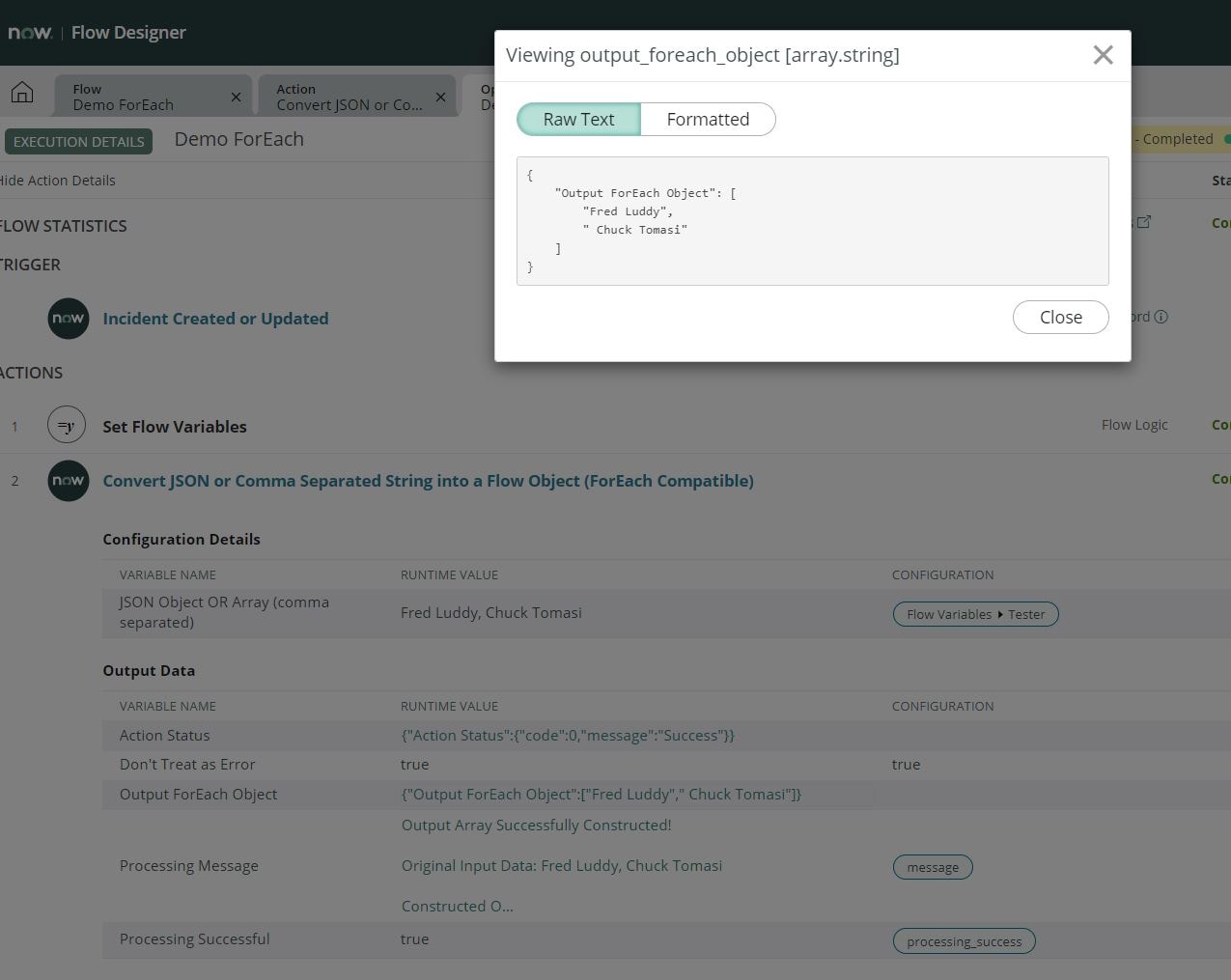The image size is (1231, 980).
Task: Click the Incident Created trigger icon
Action: click(x=68, y=319)
